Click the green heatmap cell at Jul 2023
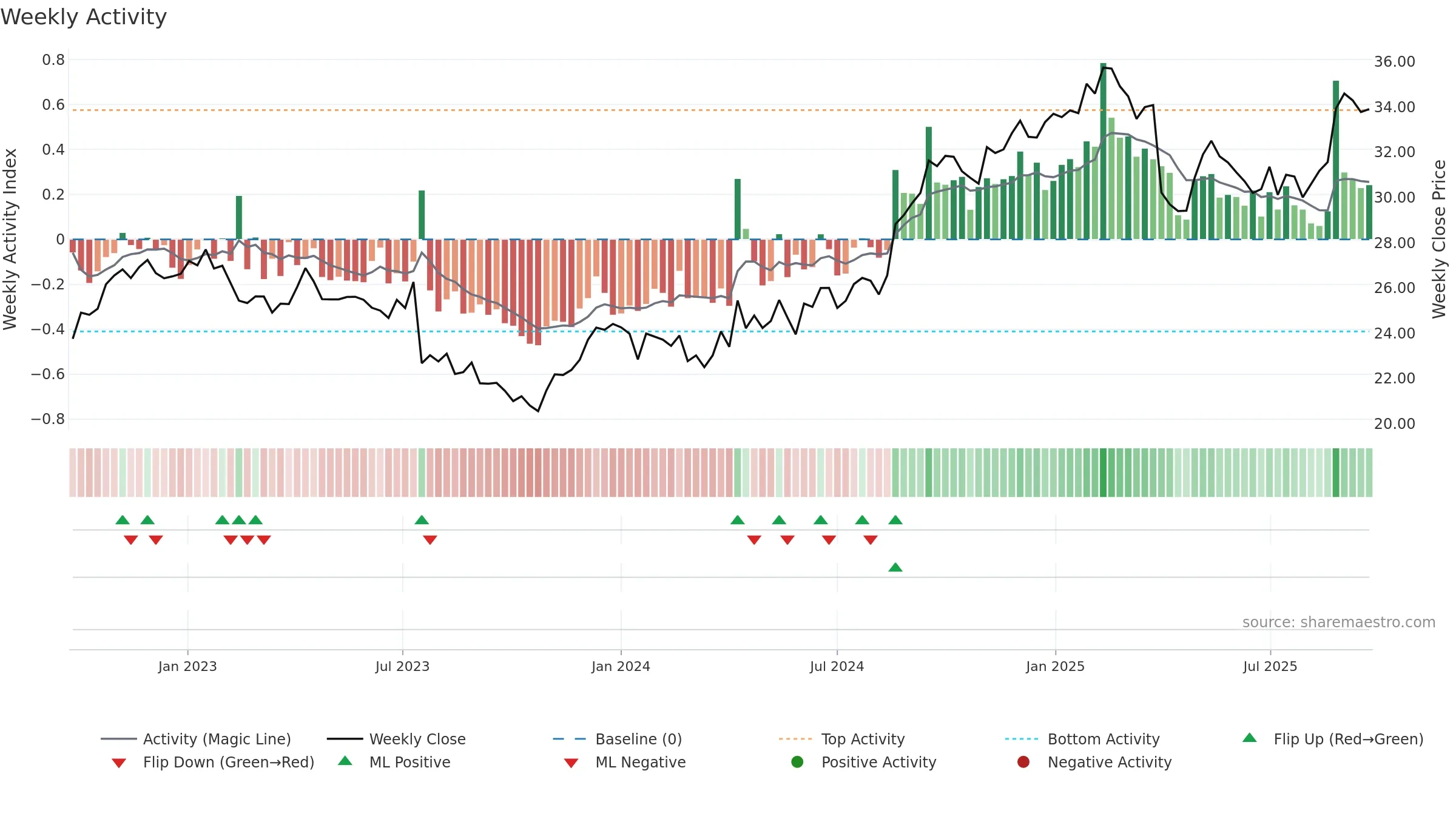The image size is (1456, 819). 422,473
